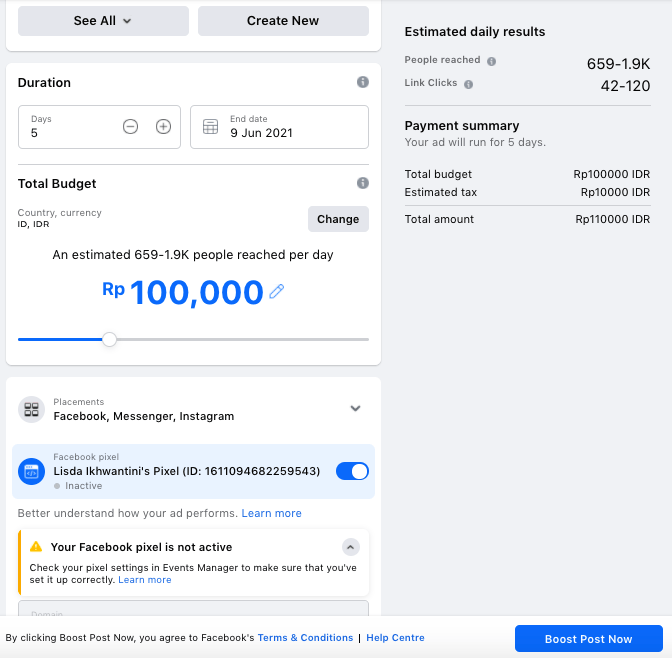Open the End date calendar icon
This screenshot has height=658, width=672.
[210, 126]
